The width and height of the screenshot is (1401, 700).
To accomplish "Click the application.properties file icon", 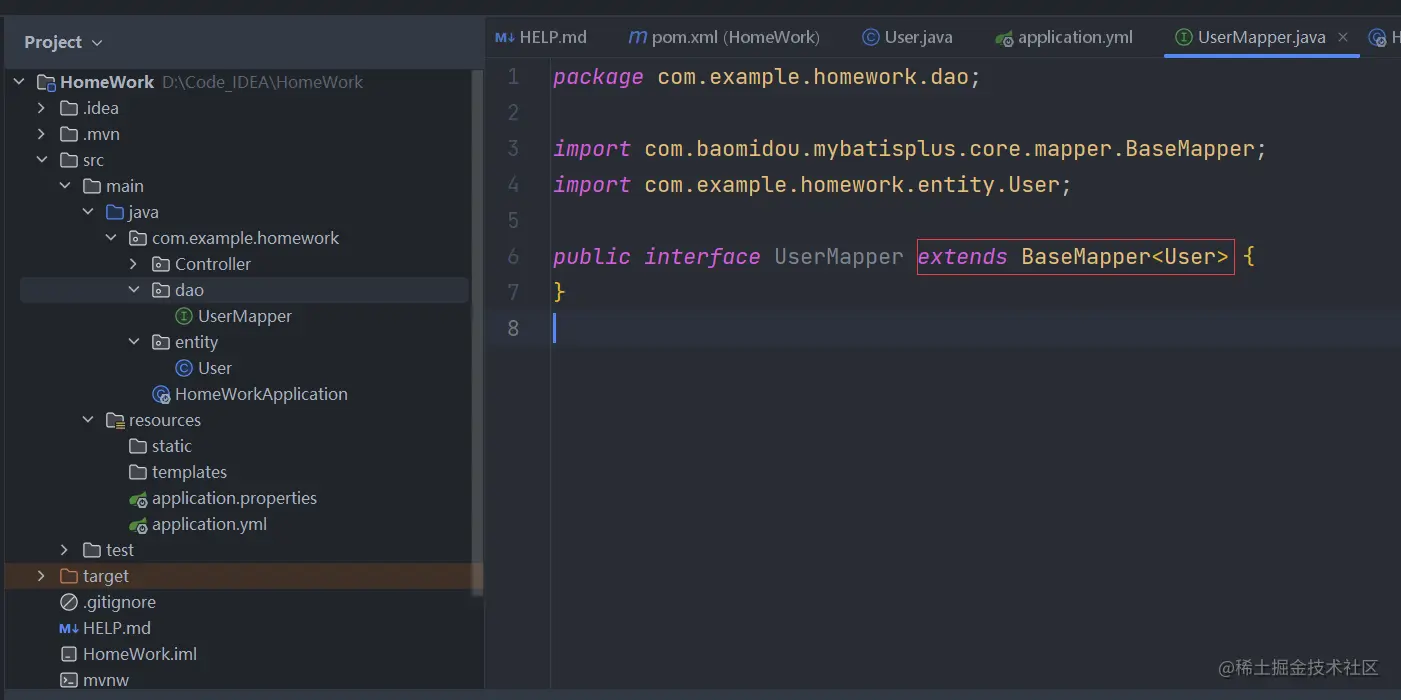I will pos(138,498).
